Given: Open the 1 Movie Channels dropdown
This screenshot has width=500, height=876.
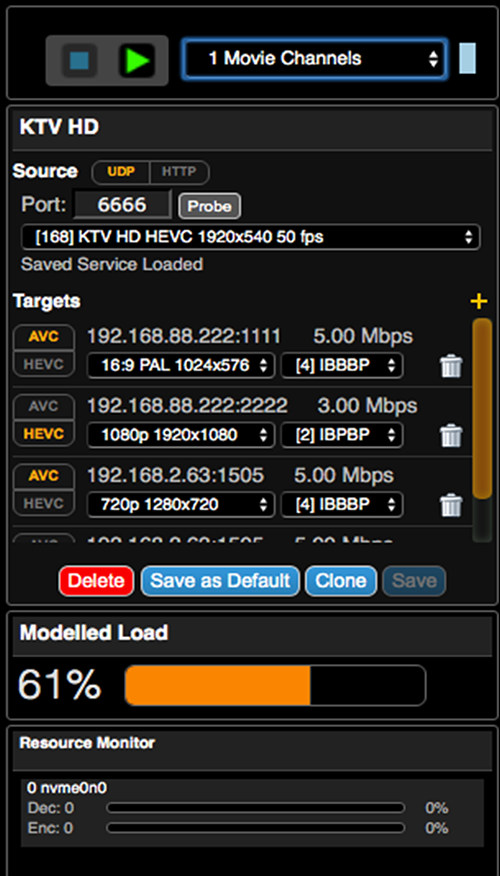Looking at the screenshot, I should (315, 59).
